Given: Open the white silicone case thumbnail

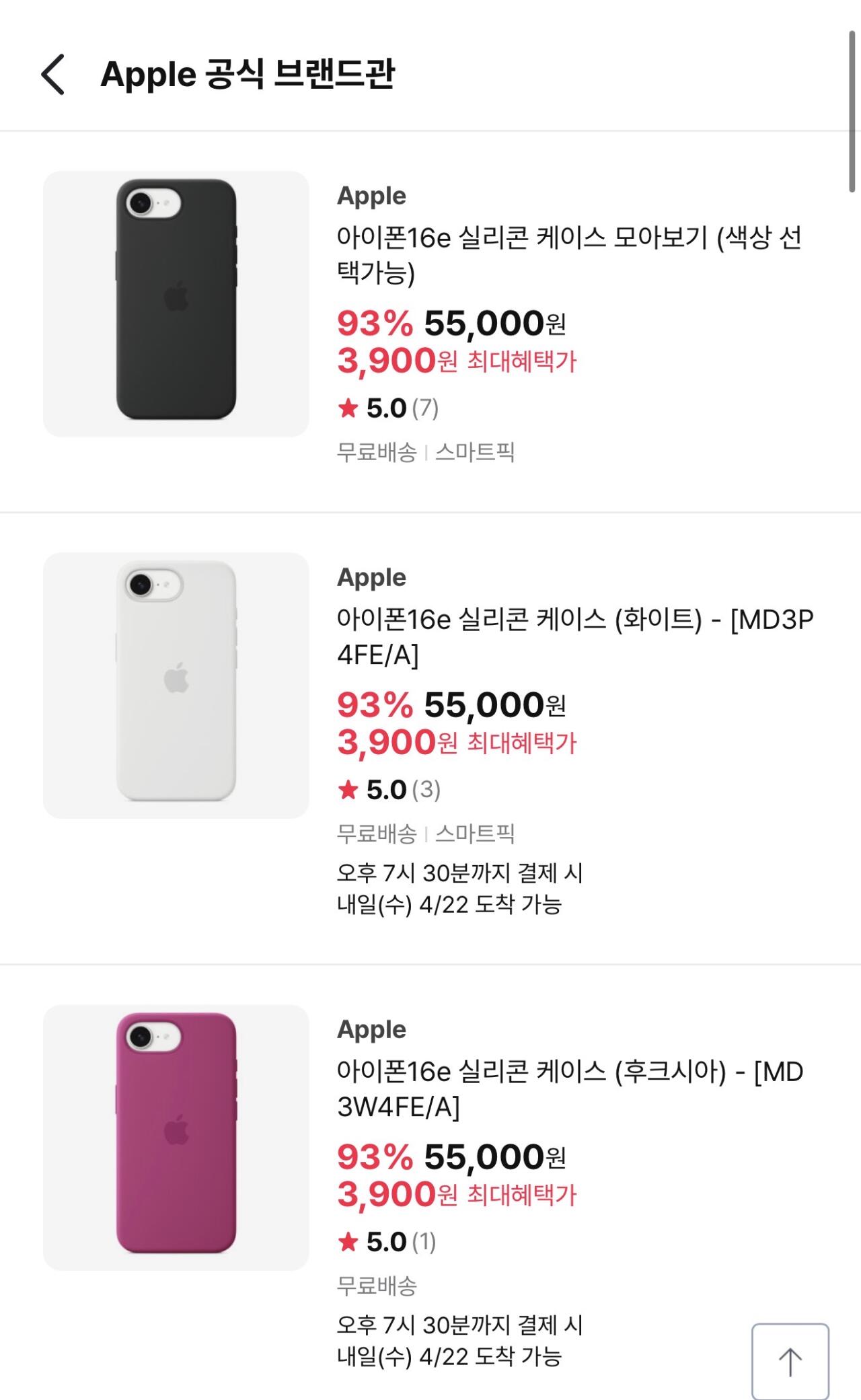Looking at the screenshot, I should click(x=176, y=685).
